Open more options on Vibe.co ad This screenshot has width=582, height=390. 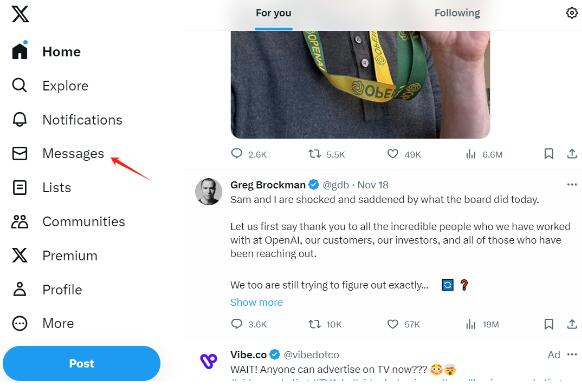[x=572, y=354]
